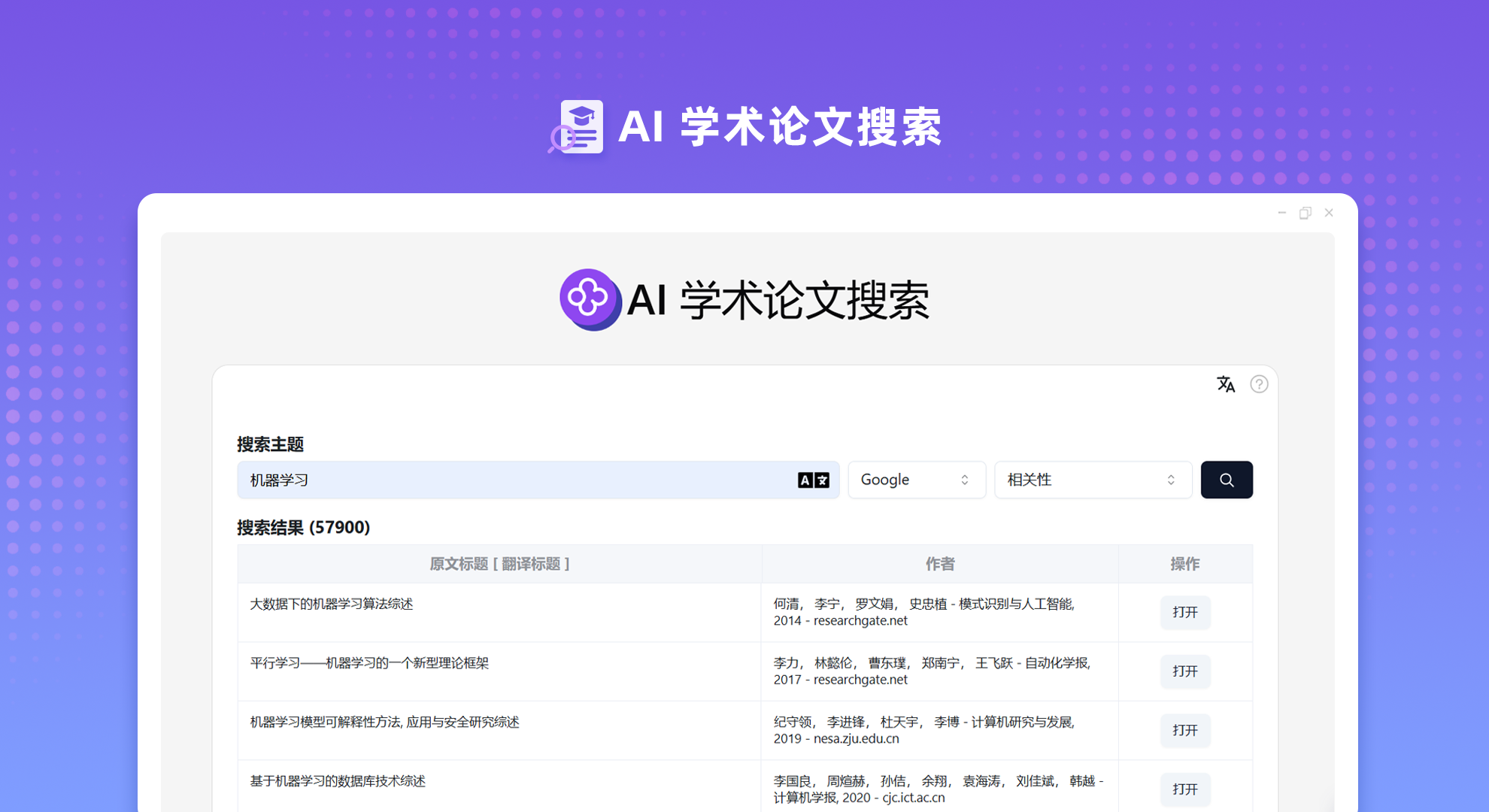Click the dark search magnifier button
The height and width of the screenshot is (812, 1489).
[1227, 480]
